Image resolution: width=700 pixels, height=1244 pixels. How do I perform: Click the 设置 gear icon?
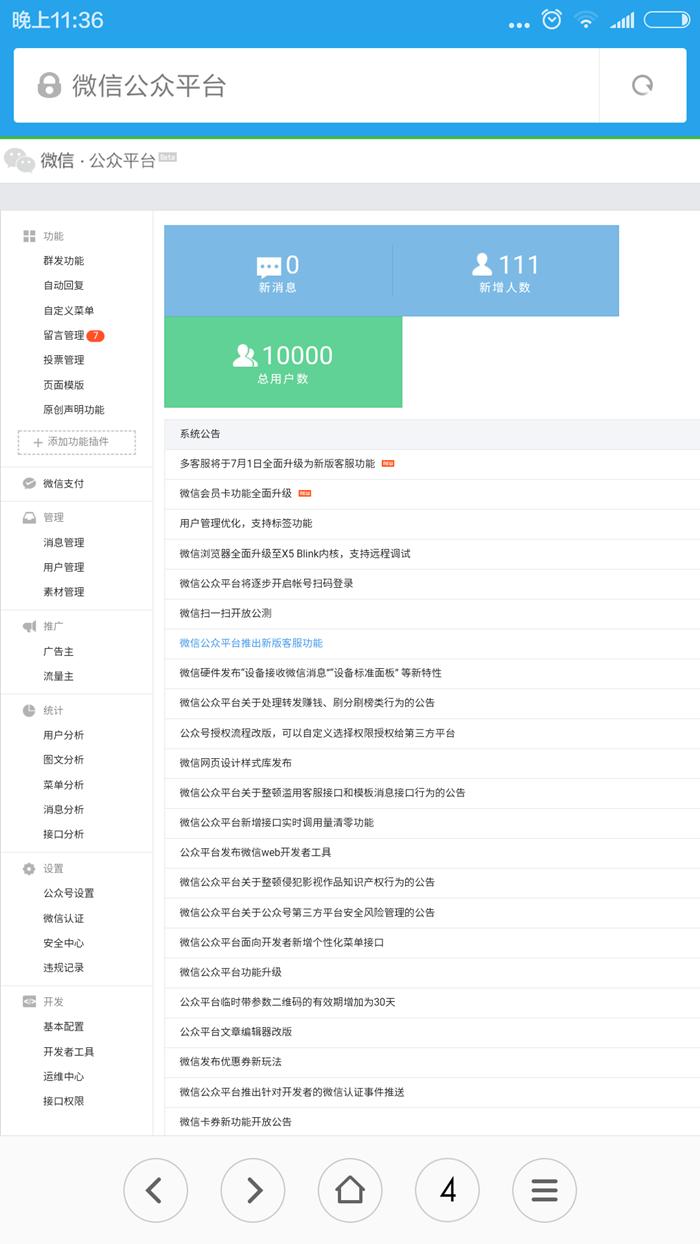(x=29, y=868)
